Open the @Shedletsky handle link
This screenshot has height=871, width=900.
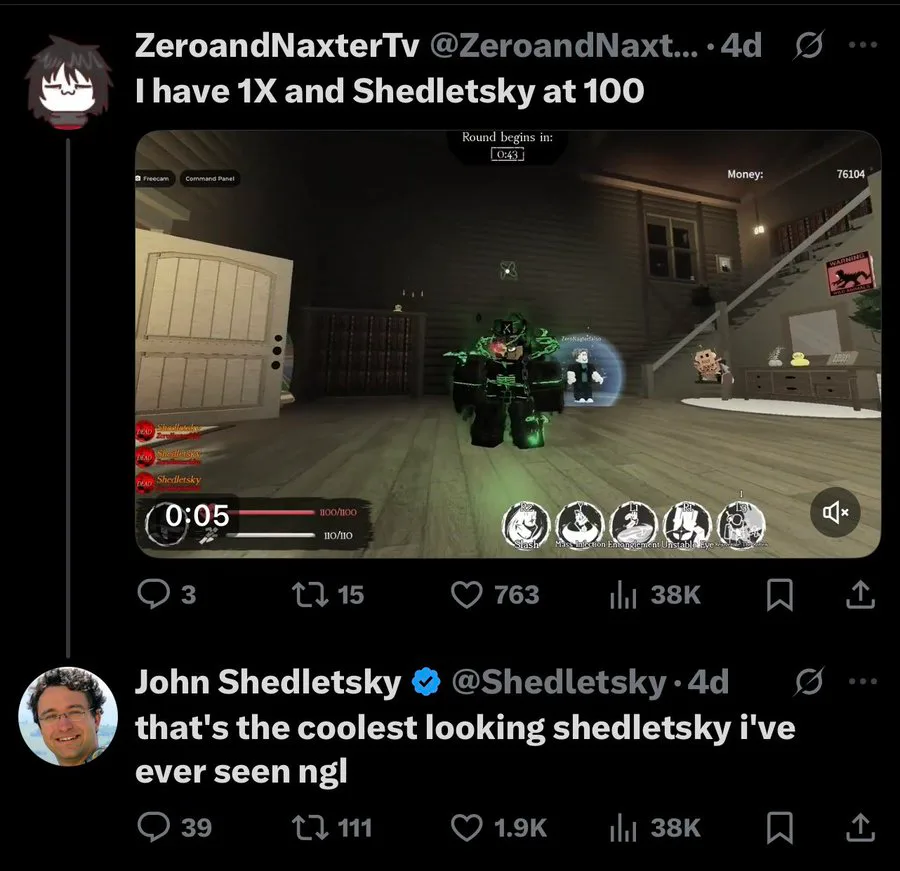tap(558, 682)
